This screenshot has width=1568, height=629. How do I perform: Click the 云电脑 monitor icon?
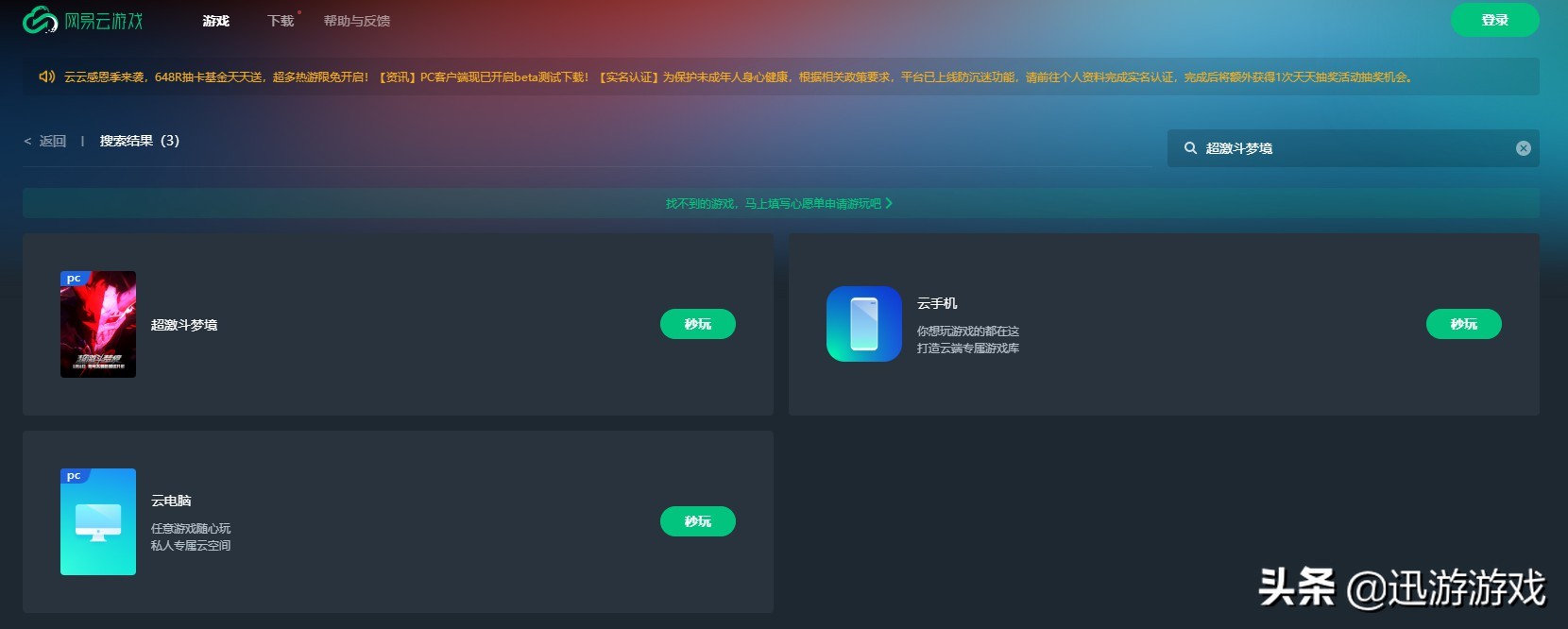click(98, 521)
